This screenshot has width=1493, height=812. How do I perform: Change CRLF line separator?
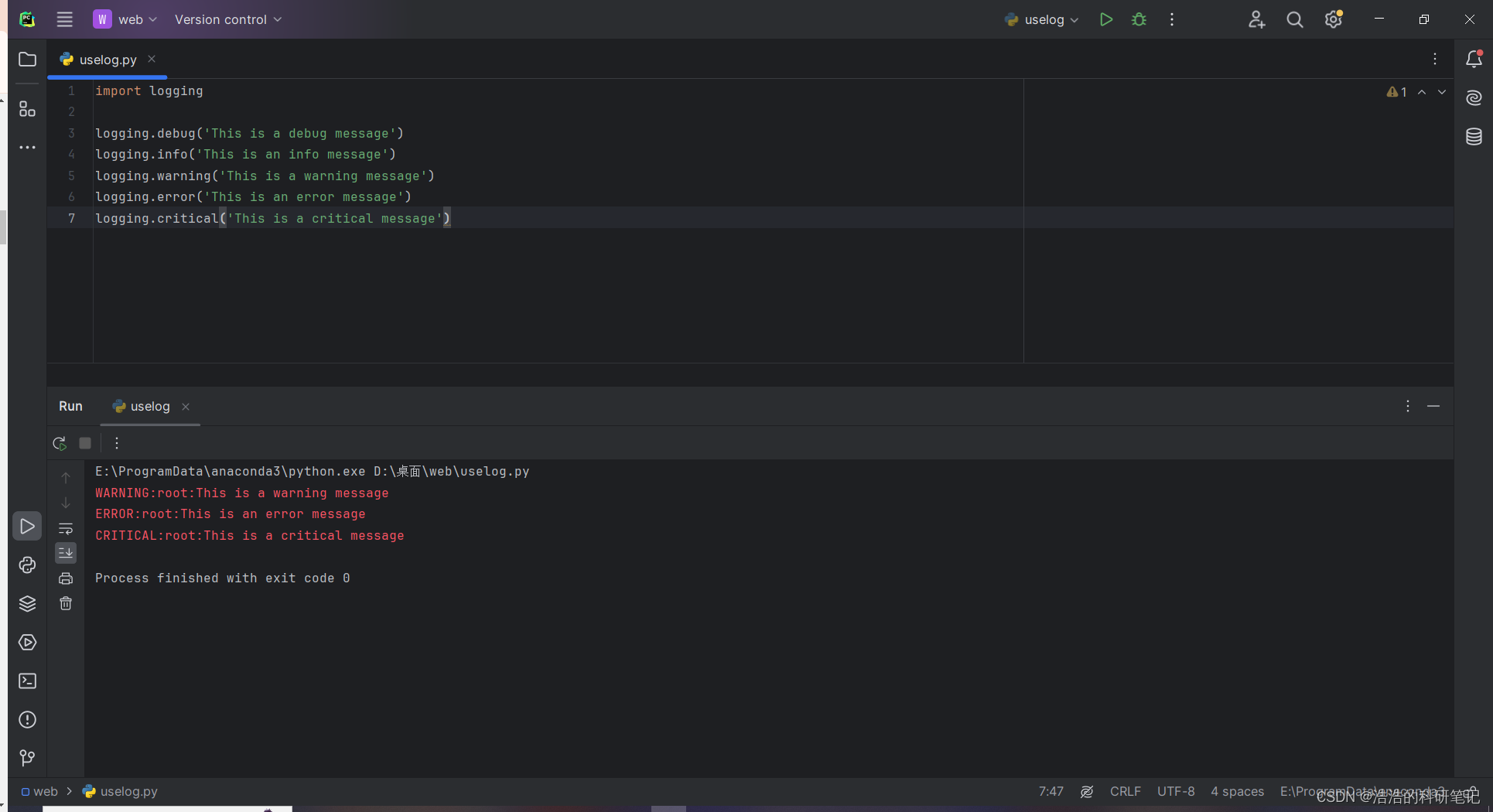click(x=1126, y=791)
